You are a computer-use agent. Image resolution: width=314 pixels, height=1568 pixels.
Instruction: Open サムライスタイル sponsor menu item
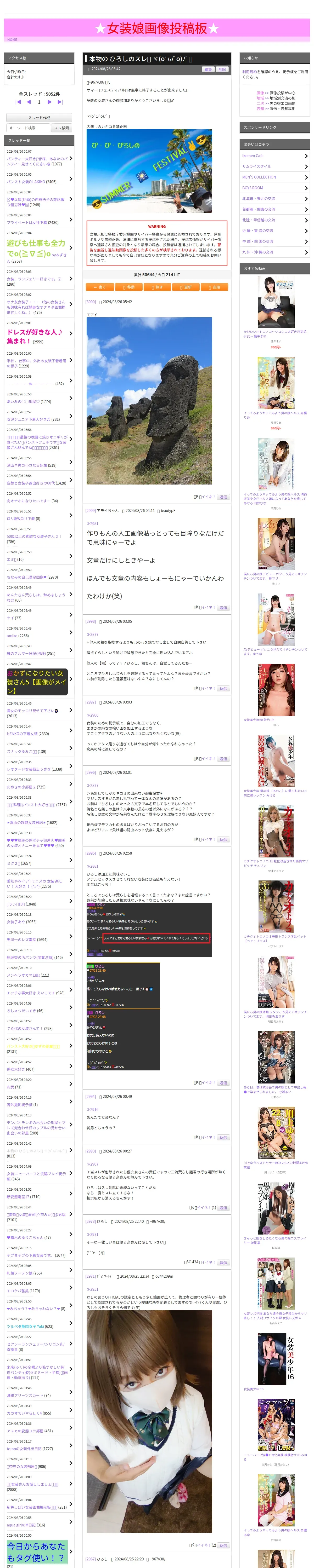coord(275,166)
